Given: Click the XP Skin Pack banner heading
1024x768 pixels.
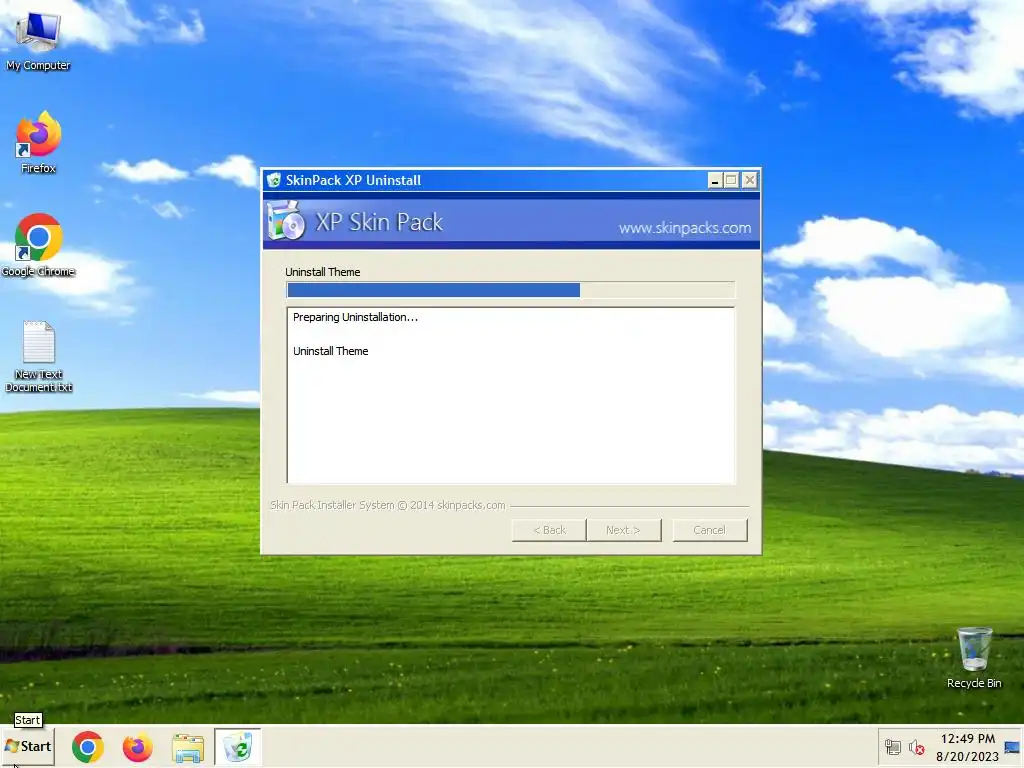Looking at the screenshot, I should pyautogui.click(x=379, y=222).
